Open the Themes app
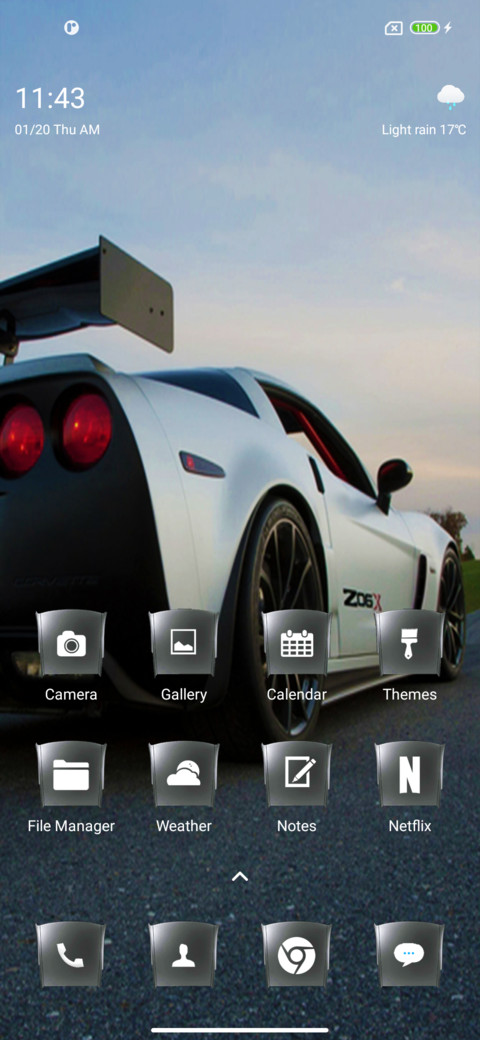Screen dimensions: 480x1040 pos(410,643)
